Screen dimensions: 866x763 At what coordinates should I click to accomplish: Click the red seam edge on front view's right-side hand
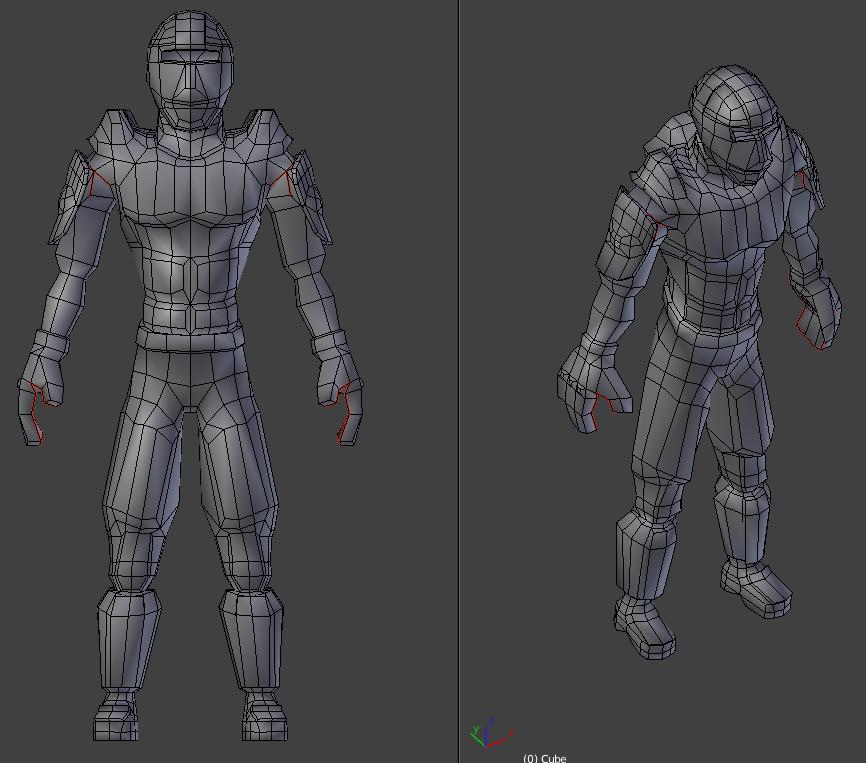(344, 411)
